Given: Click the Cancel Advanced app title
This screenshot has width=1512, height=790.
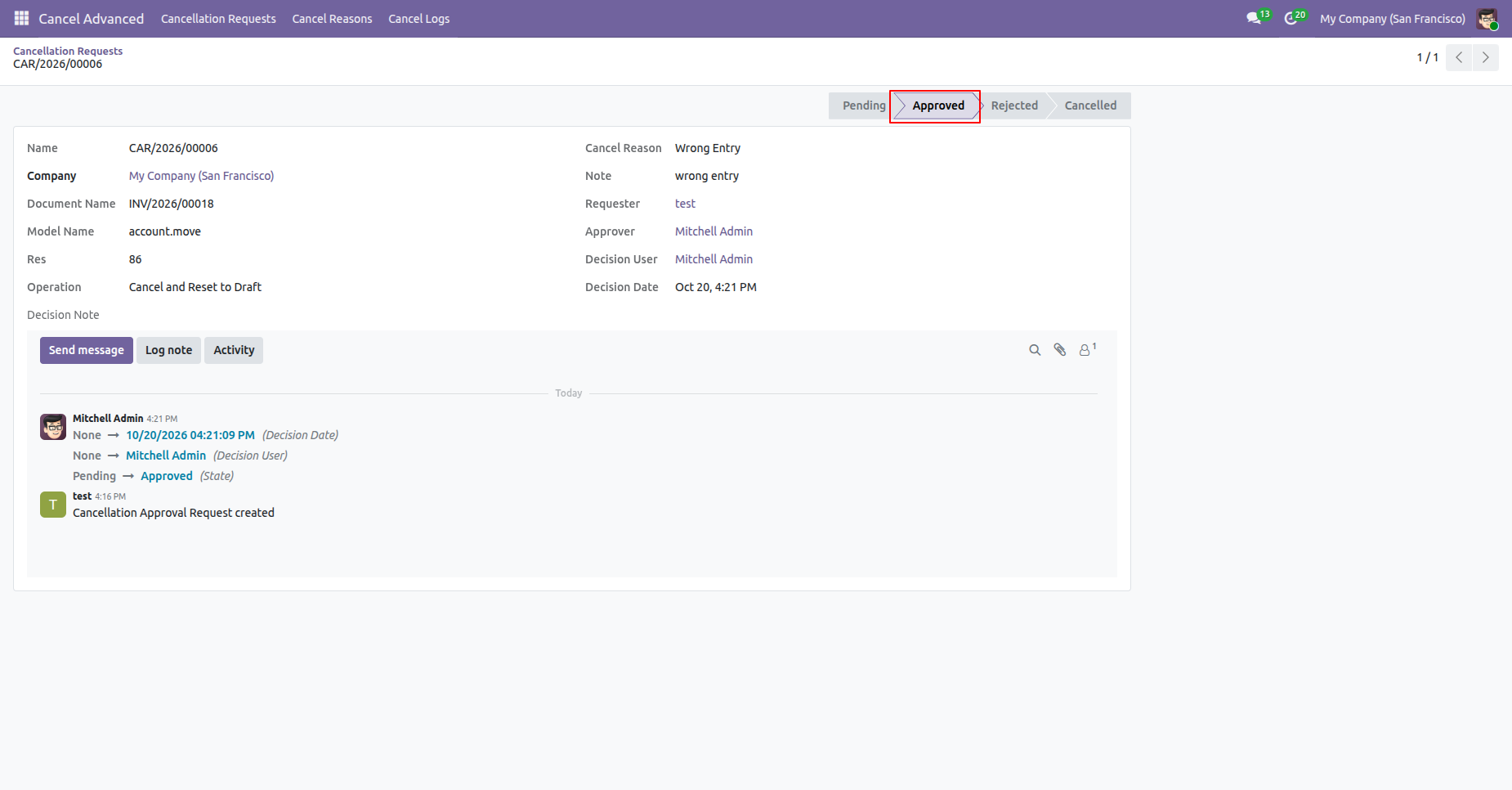Looking at the screenshot, I should pos(92,19).
